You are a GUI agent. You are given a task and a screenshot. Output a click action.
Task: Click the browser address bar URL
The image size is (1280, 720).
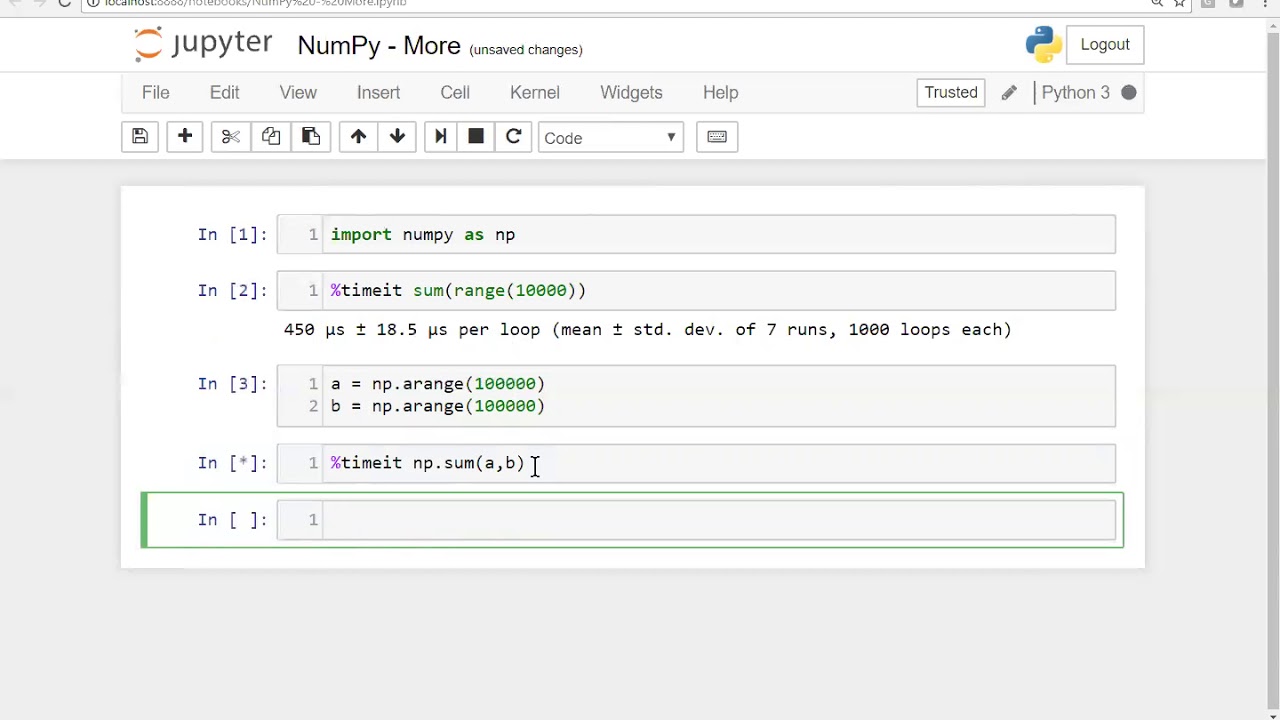pyautogui.click(x=256, y=3)
